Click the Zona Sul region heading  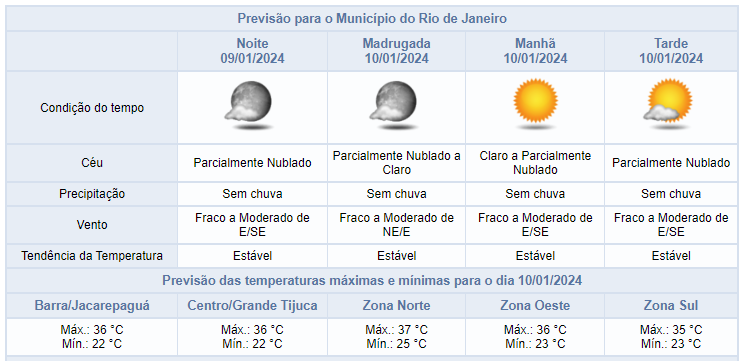click(671, 306)
